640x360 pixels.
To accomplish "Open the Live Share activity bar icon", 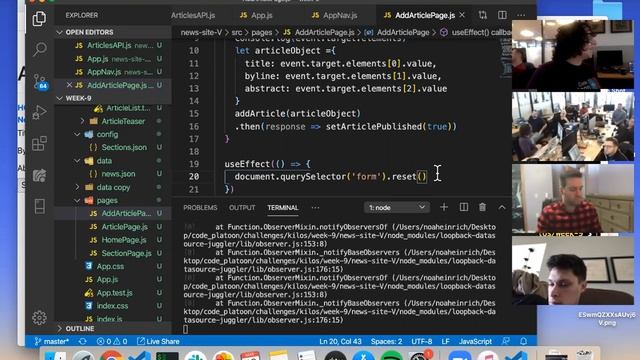I will pyautogui.click(x=40, y=176).
